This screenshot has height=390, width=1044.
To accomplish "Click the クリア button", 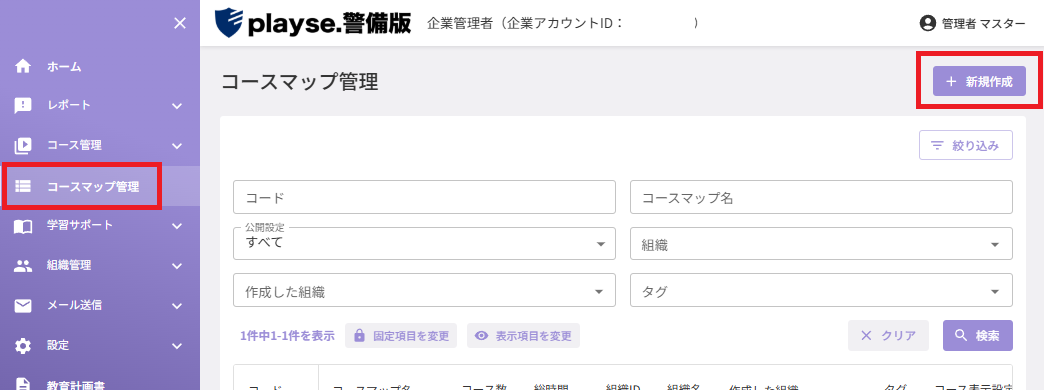I will (888, 335).
